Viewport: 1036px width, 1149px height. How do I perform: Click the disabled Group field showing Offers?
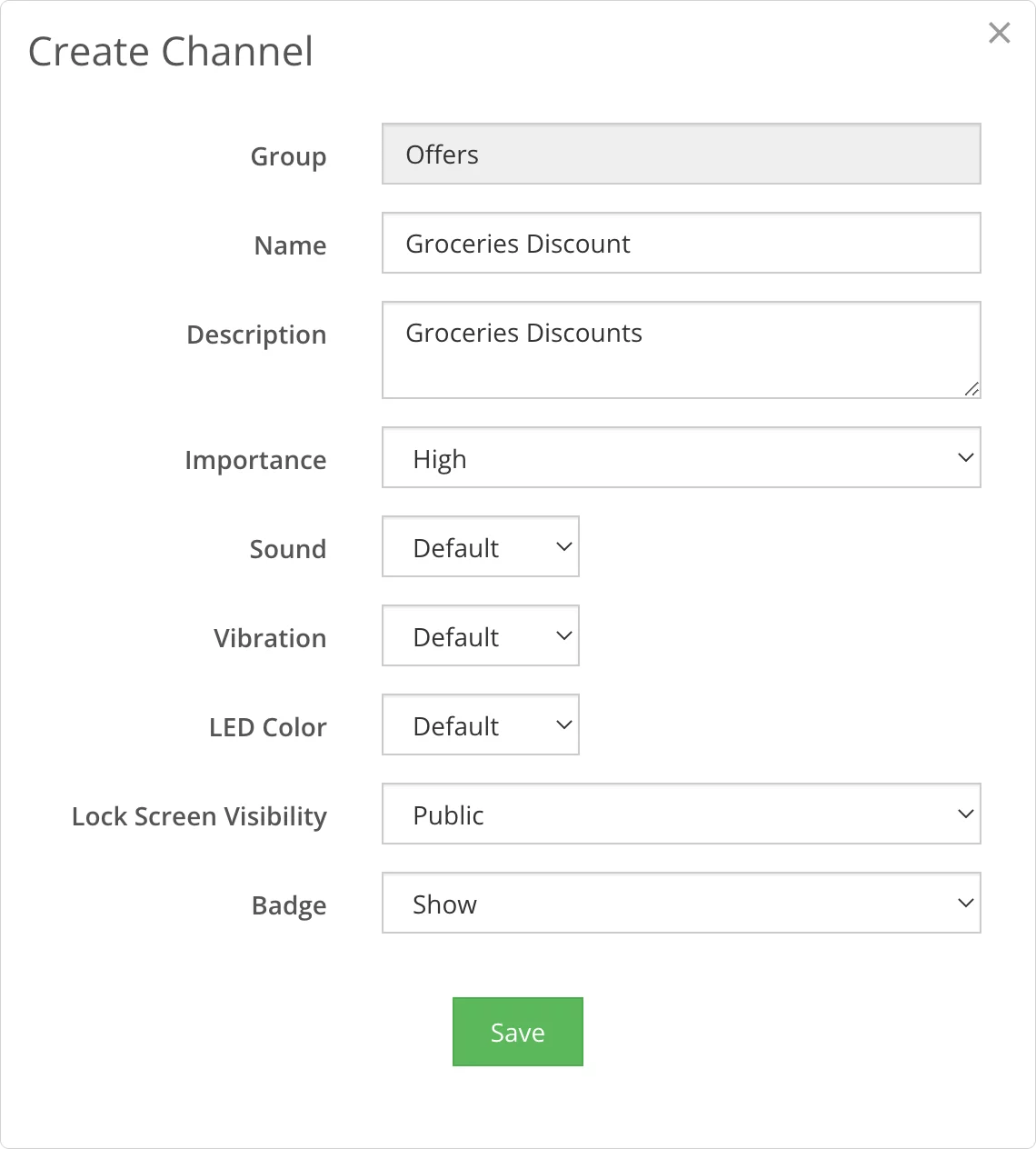coord(681,154)
